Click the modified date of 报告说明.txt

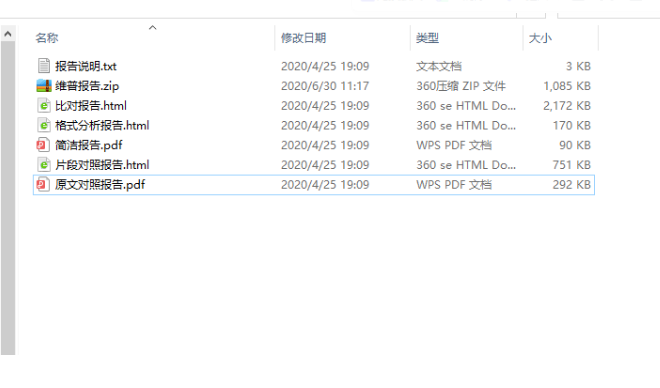[x=325, y=66]
